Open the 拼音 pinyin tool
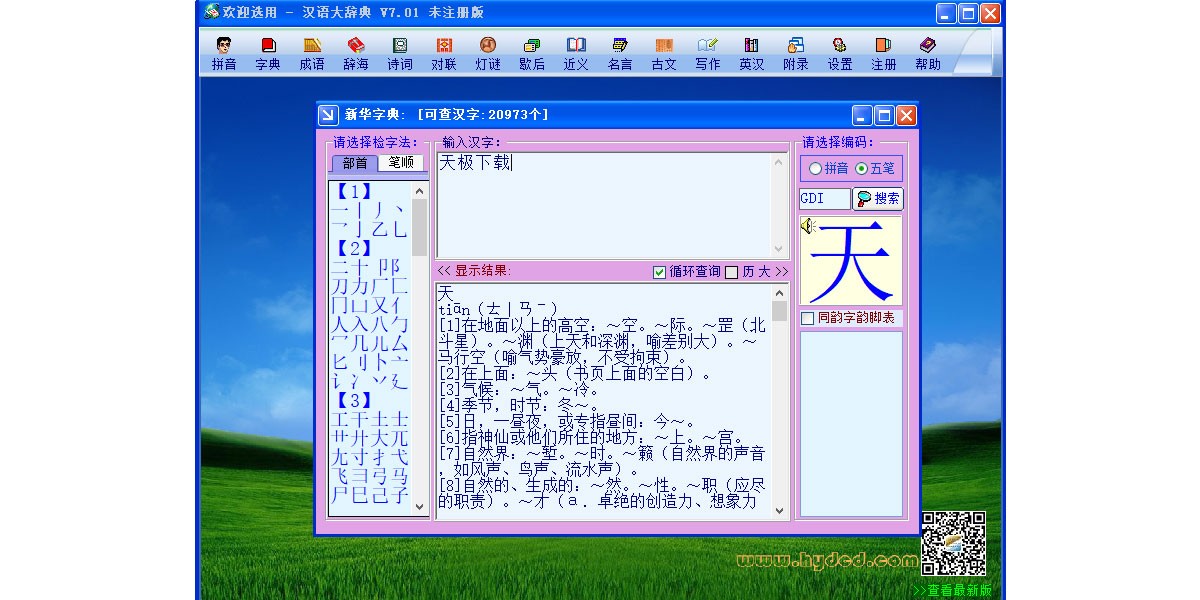Screen dimensions: 1200x600 point(224,54)
